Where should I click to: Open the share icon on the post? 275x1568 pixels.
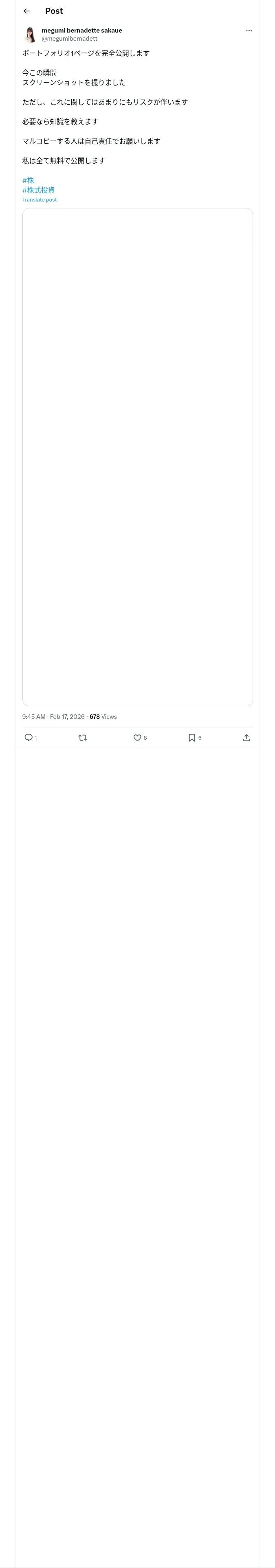(x=246, y=737)
